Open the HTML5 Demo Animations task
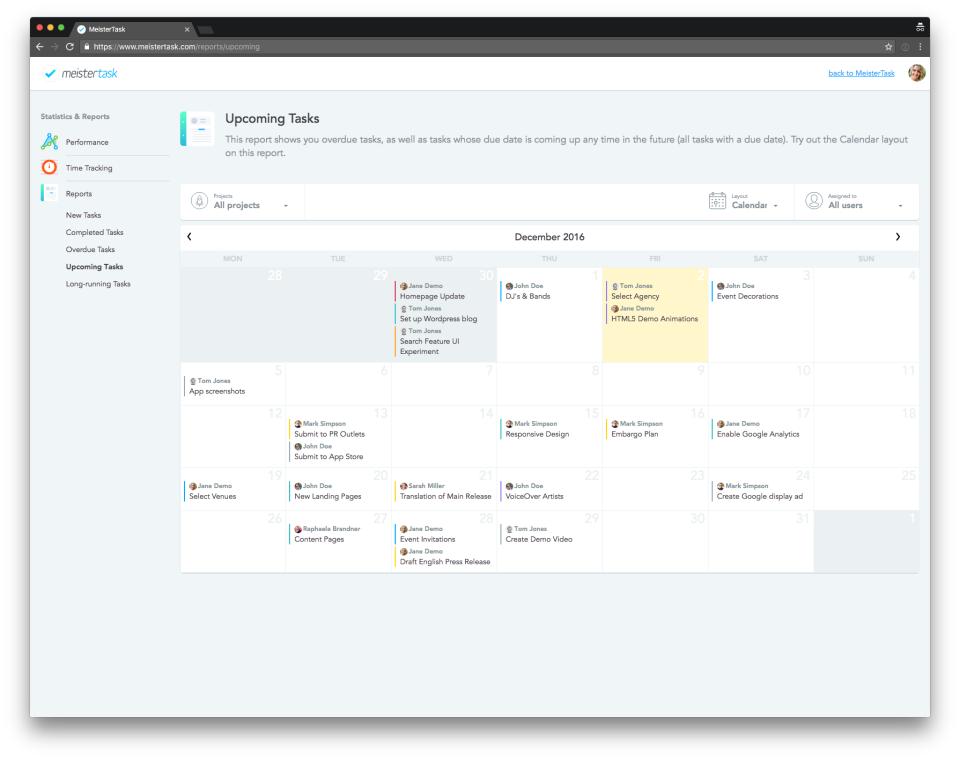 (x=654, y=319)
